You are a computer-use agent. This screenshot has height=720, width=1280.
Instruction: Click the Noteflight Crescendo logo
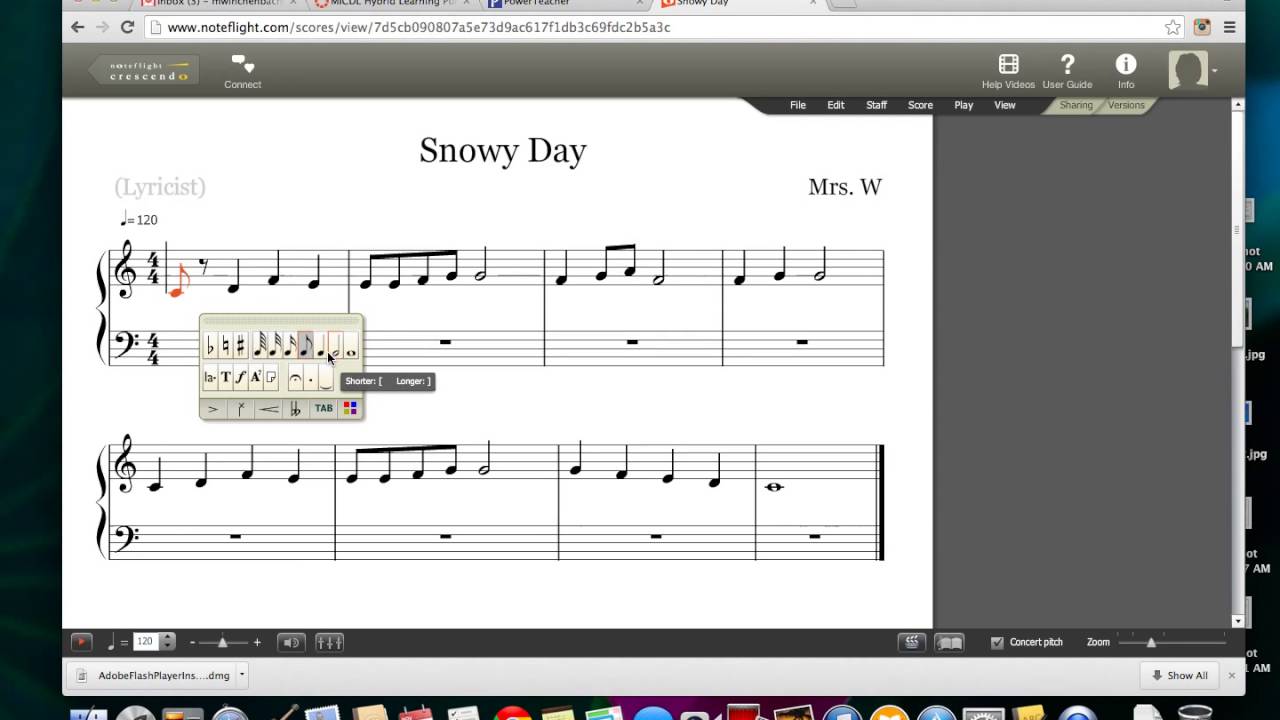[x=144, y=70]
